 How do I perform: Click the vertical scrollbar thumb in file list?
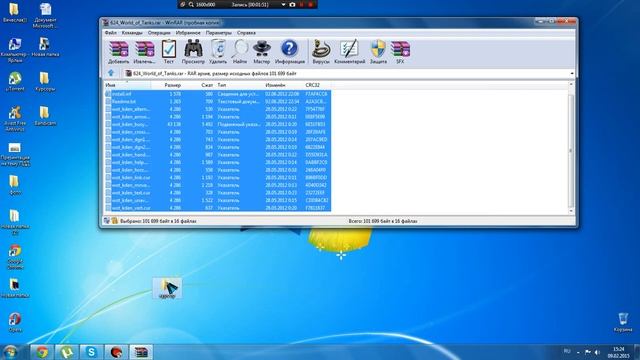click(571, 151)
